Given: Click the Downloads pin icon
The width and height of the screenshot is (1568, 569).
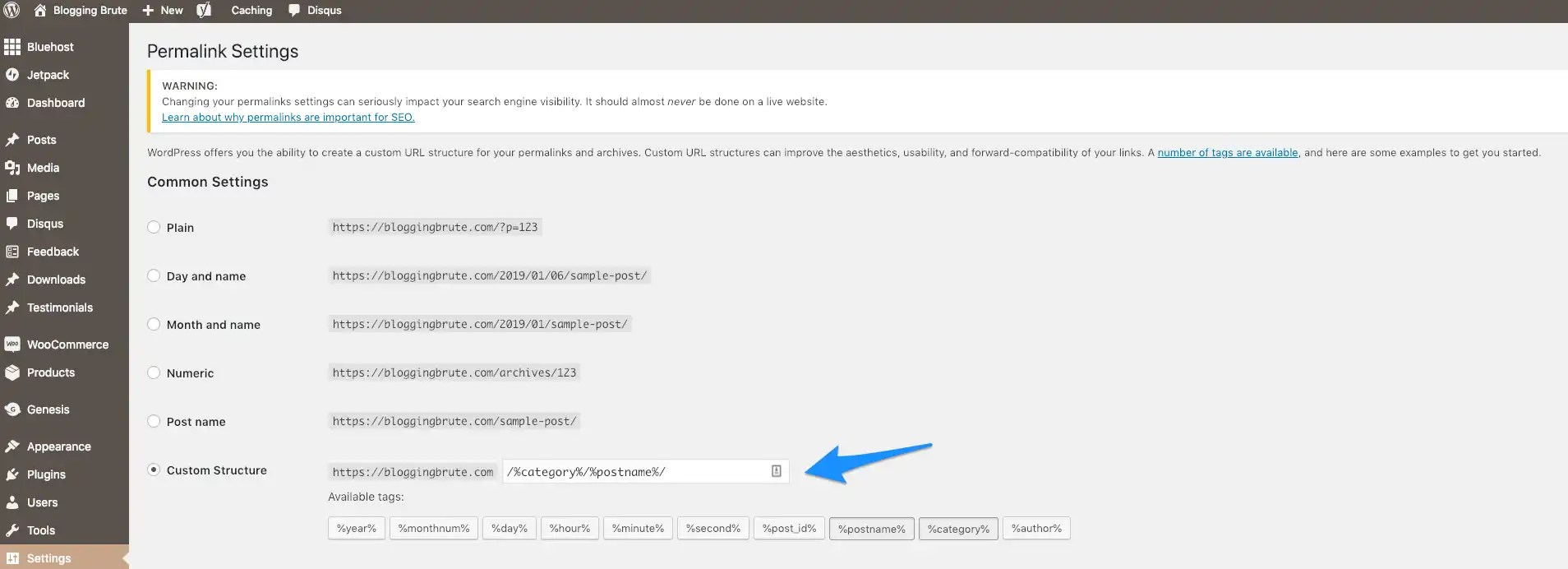Looking at the screenshot, I should [x=12, y=280].
